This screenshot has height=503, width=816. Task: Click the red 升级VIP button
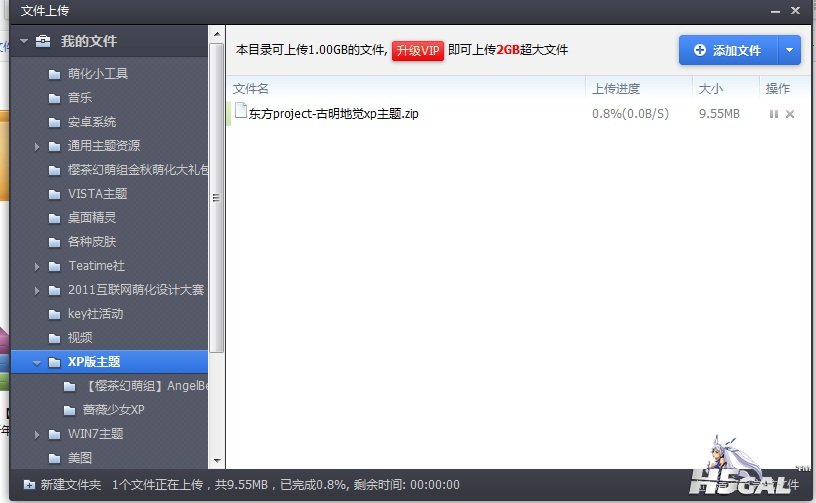[417, 50]
